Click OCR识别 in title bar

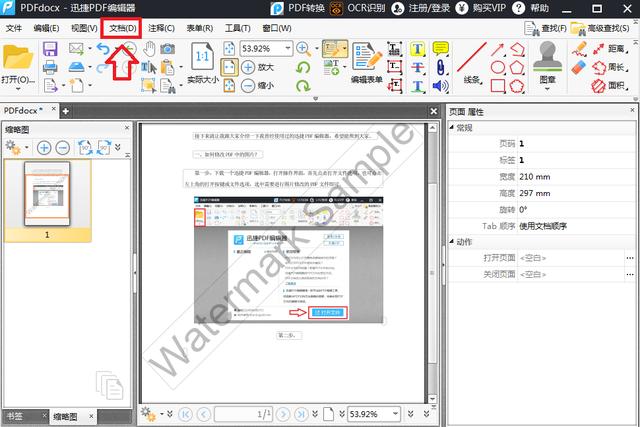pos(357,8)
